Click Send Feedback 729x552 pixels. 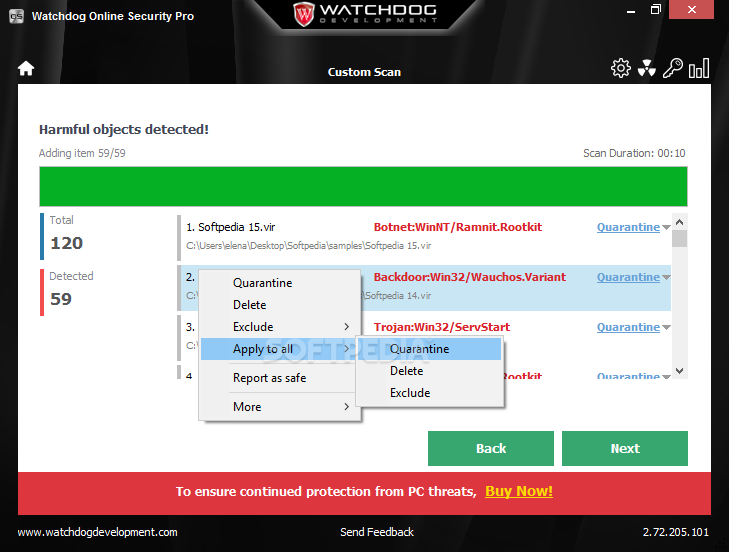click(377, 532)
